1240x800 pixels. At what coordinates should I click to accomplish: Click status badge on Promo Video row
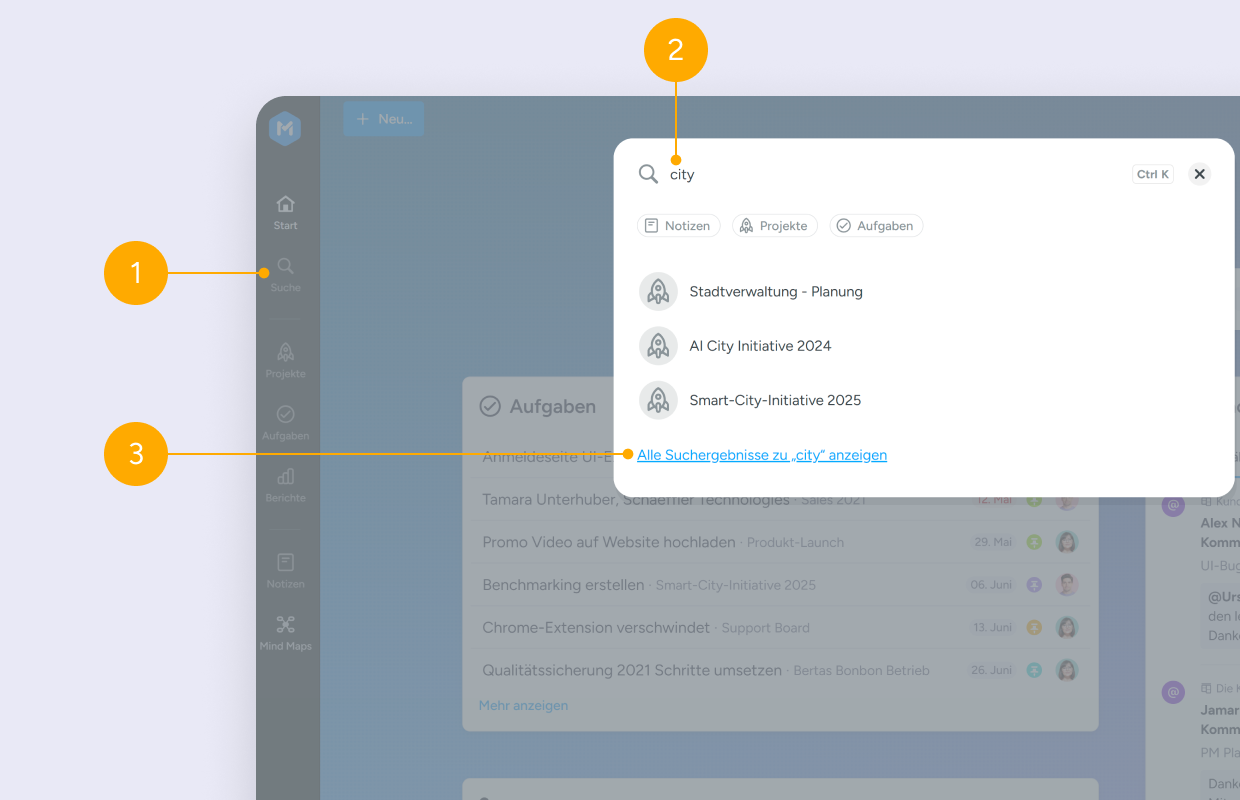1035,542
